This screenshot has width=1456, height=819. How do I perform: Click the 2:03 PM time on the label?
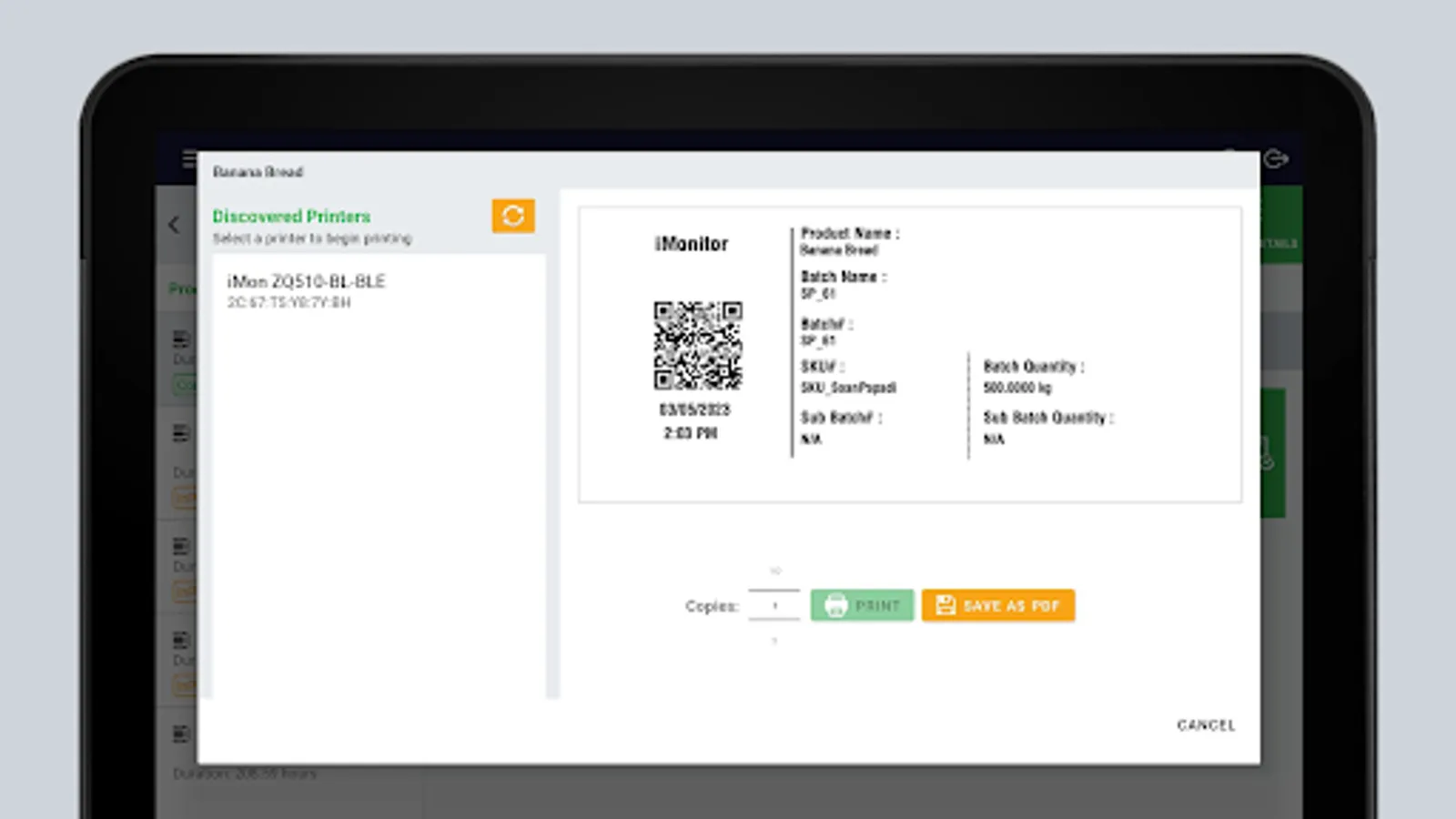pyautogui.click(x=691, y=433)
